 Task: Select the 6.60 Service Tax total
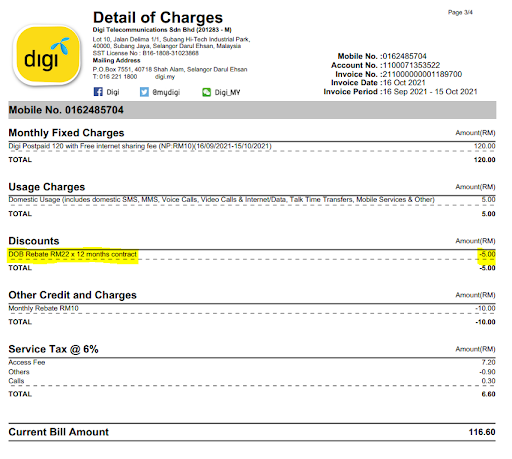pos(488,394)
